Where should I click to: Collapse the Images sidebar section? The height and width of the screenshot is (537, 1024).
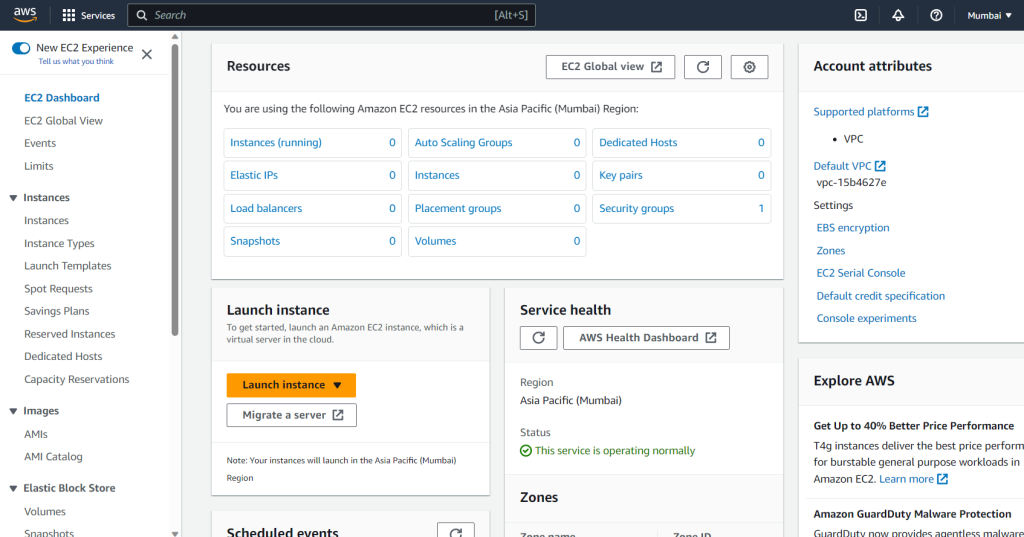point(14,411)
